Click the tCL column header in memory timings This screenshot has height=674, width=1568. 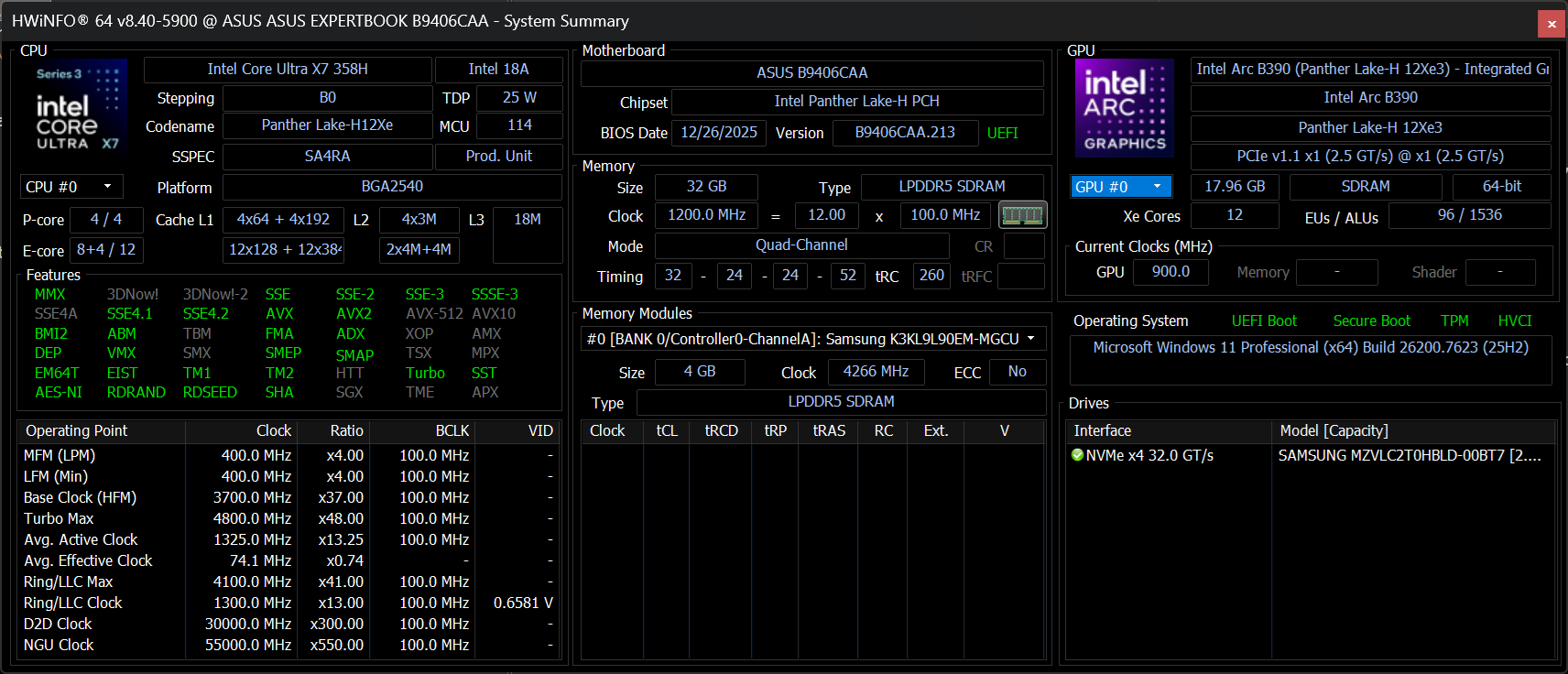click(x=667, y=430)
